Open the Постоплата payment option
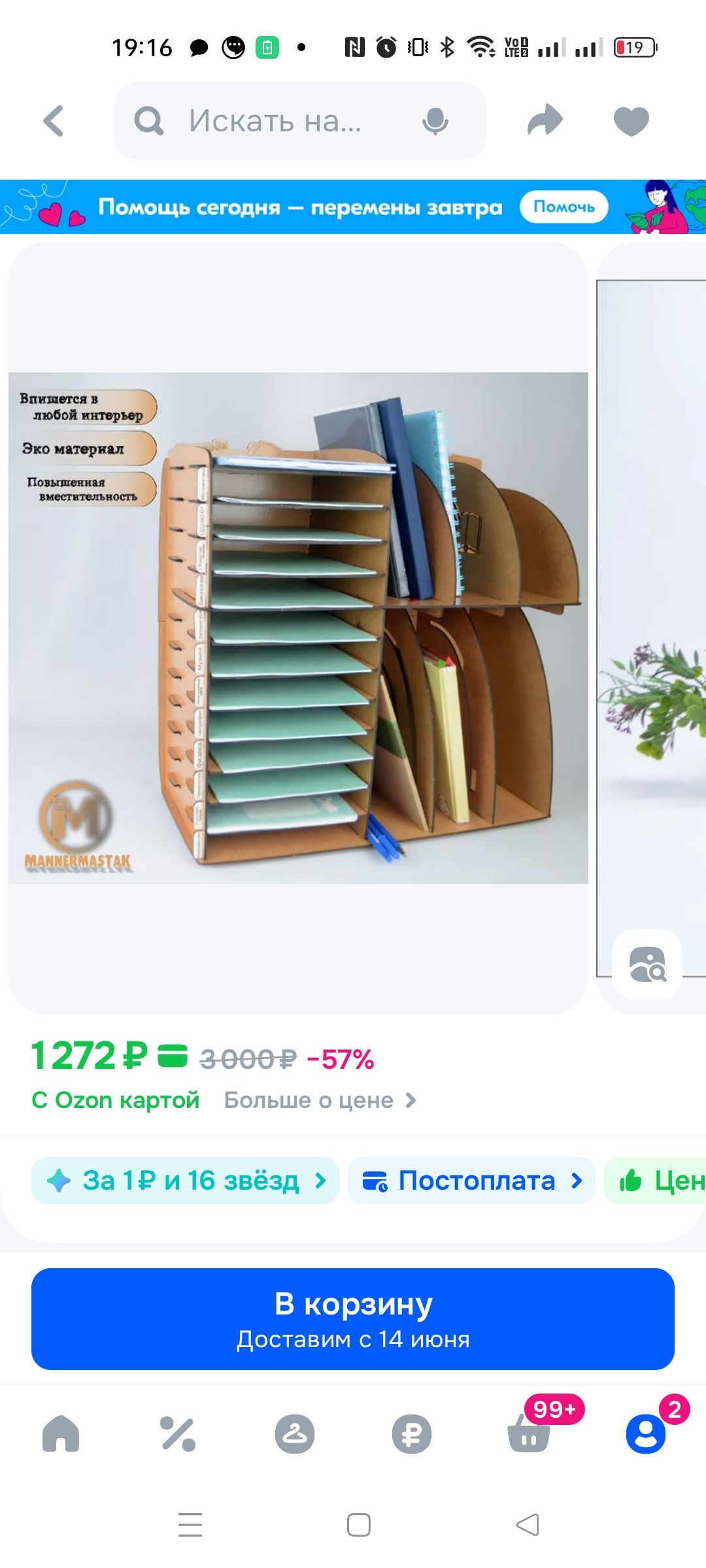706x1568 pixels. click(x=471, y=1181)
